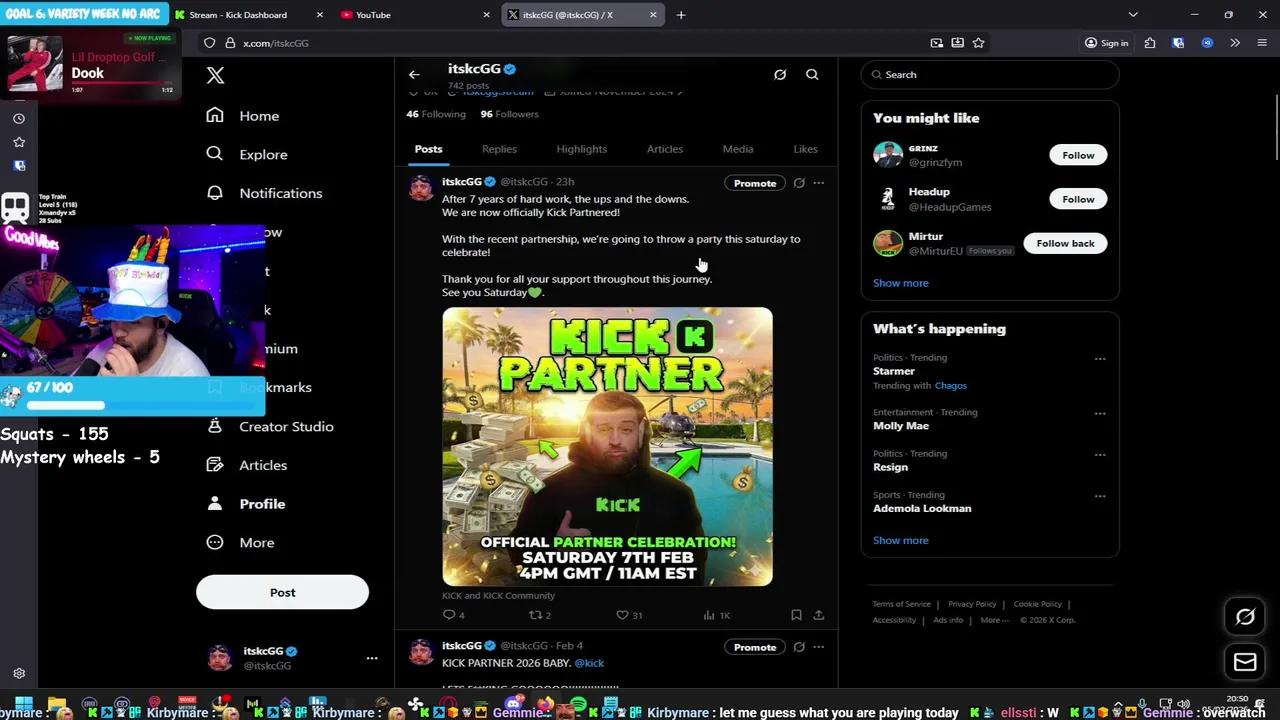Open more options on the 23h post
The height and width of the screenshot is (720, 1280).
tap(818, 183)
